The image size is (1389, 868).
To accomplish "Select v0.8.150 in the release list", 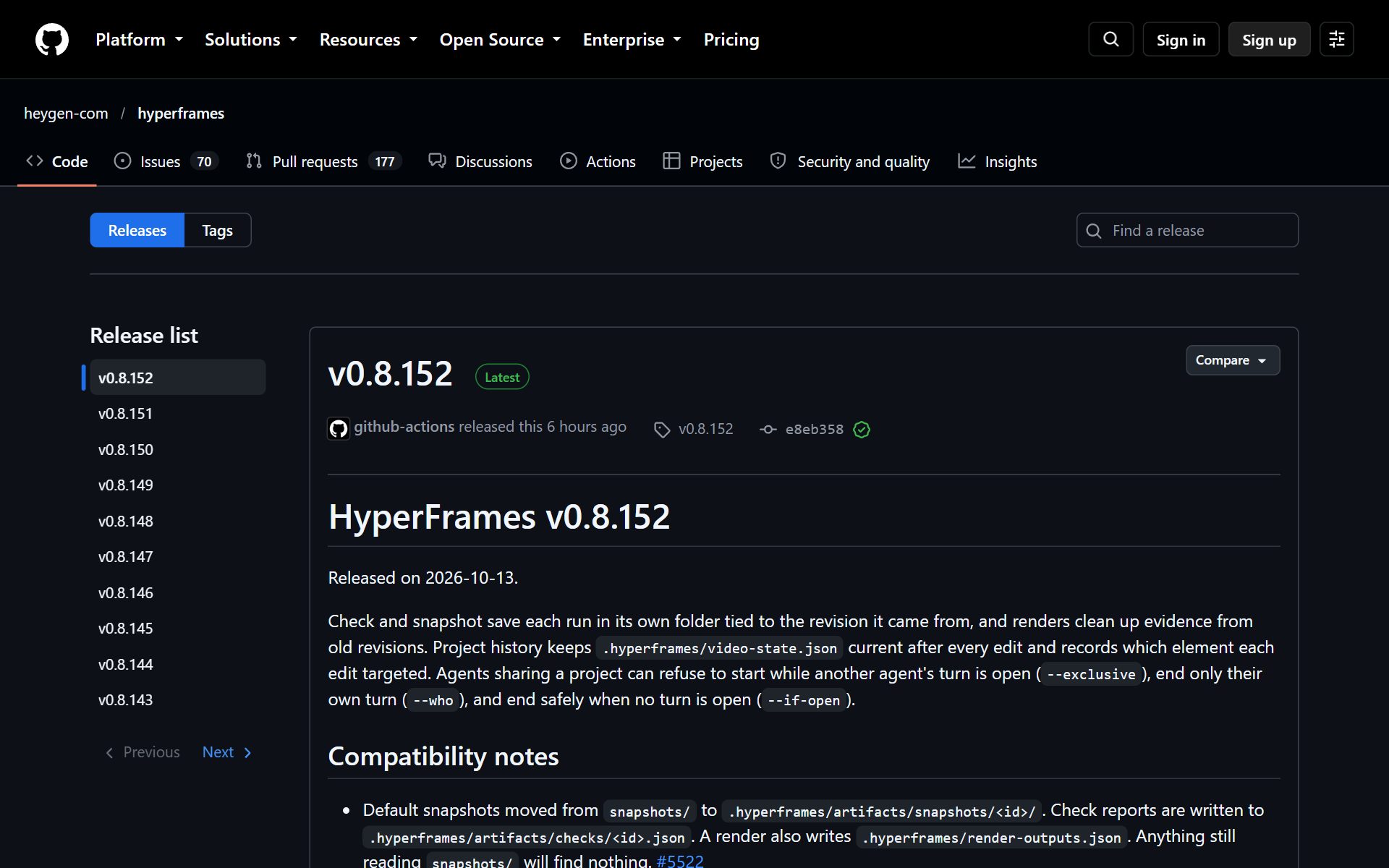I will (177, 449).
